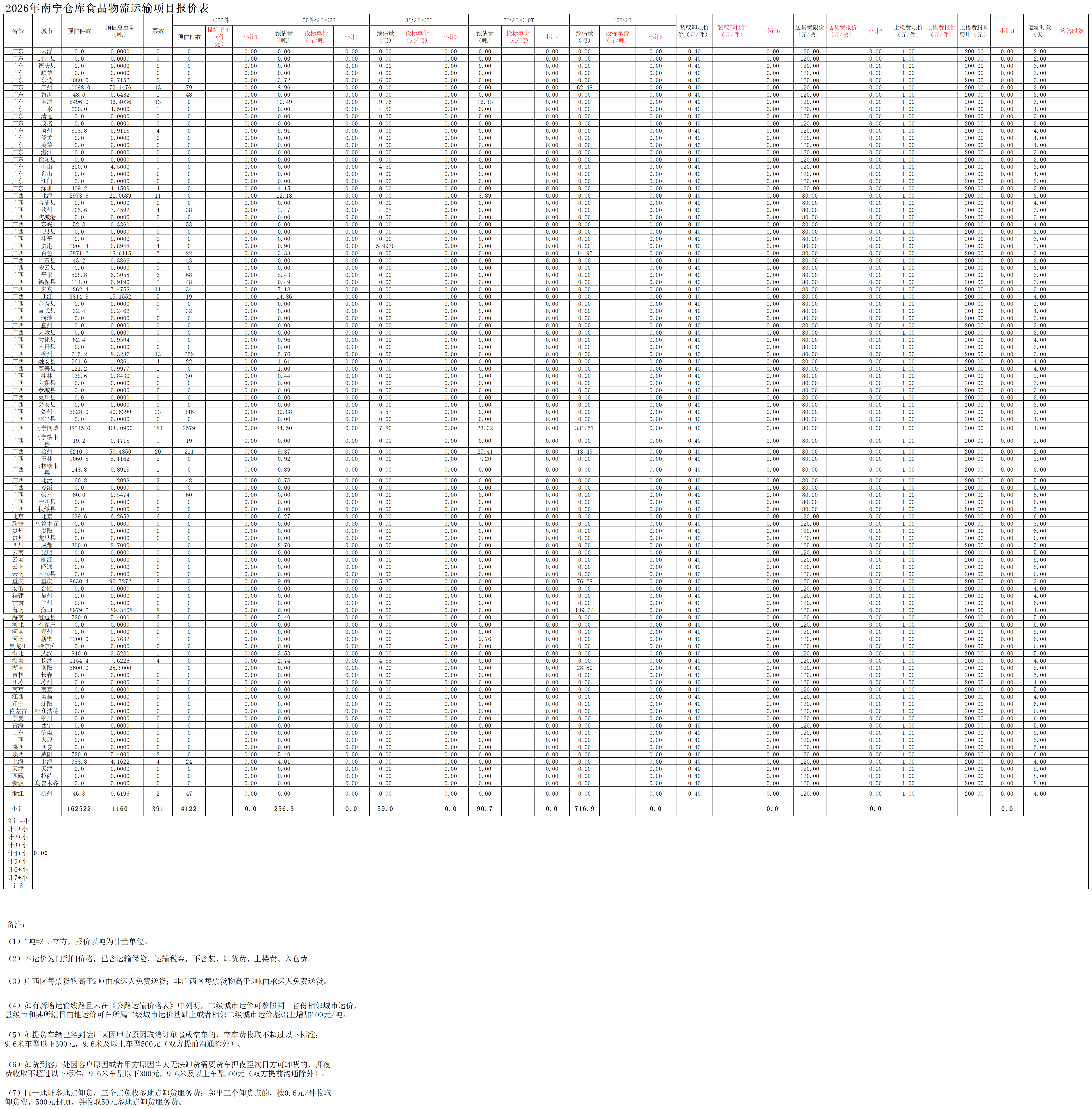The height and width of the screenshot is (1109, 1092).
Task: Click the 50件≤T<3T group header
Action: tap(319, 20)
